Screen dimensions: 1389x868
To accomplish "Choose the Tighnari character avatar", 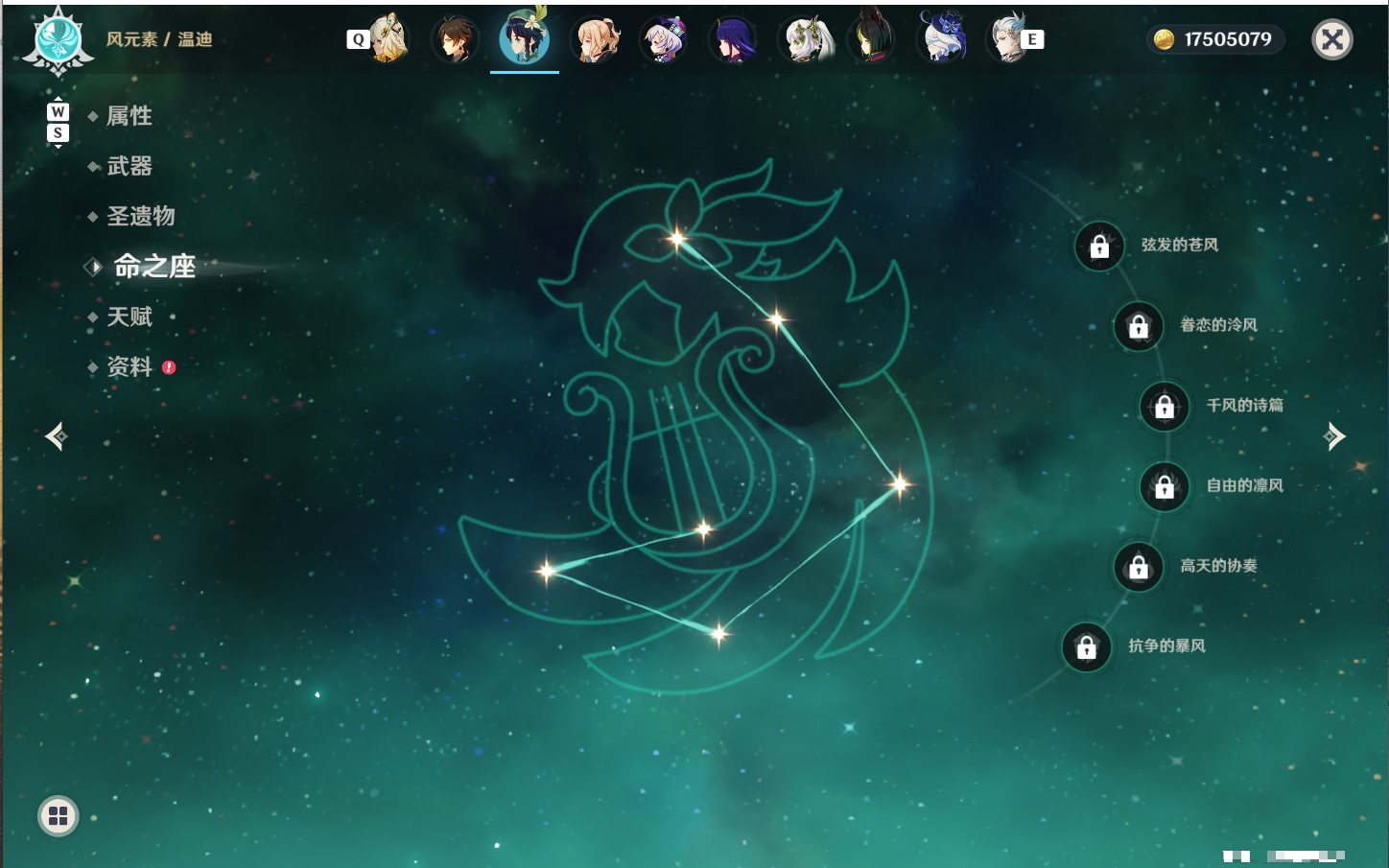I will [x=872, y=37].
